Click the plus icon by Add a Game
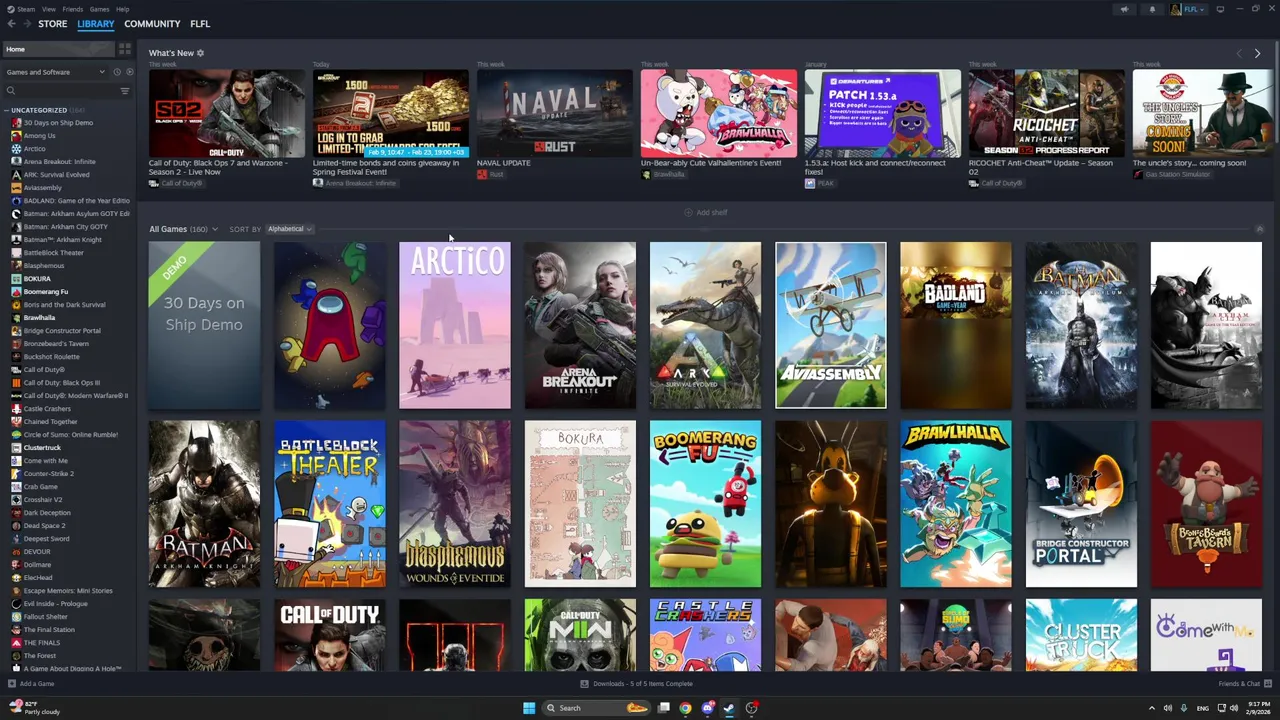The width and height of the screenshot is (1280, 720). click(x=11, y=684)
